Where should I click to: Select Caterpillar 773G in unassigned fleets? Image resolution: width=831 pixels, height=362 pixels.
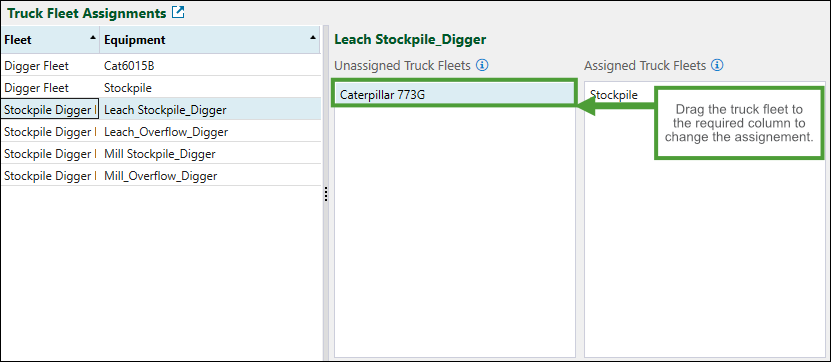tap(454, 95)
